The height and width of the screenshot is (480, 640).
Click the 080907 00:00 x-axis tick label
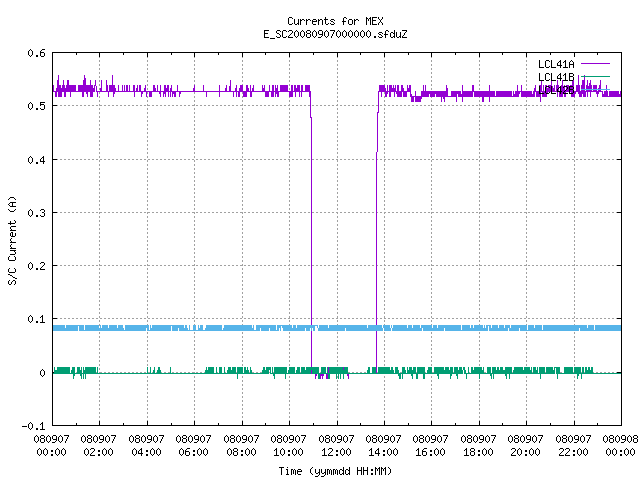click(51, 446)
